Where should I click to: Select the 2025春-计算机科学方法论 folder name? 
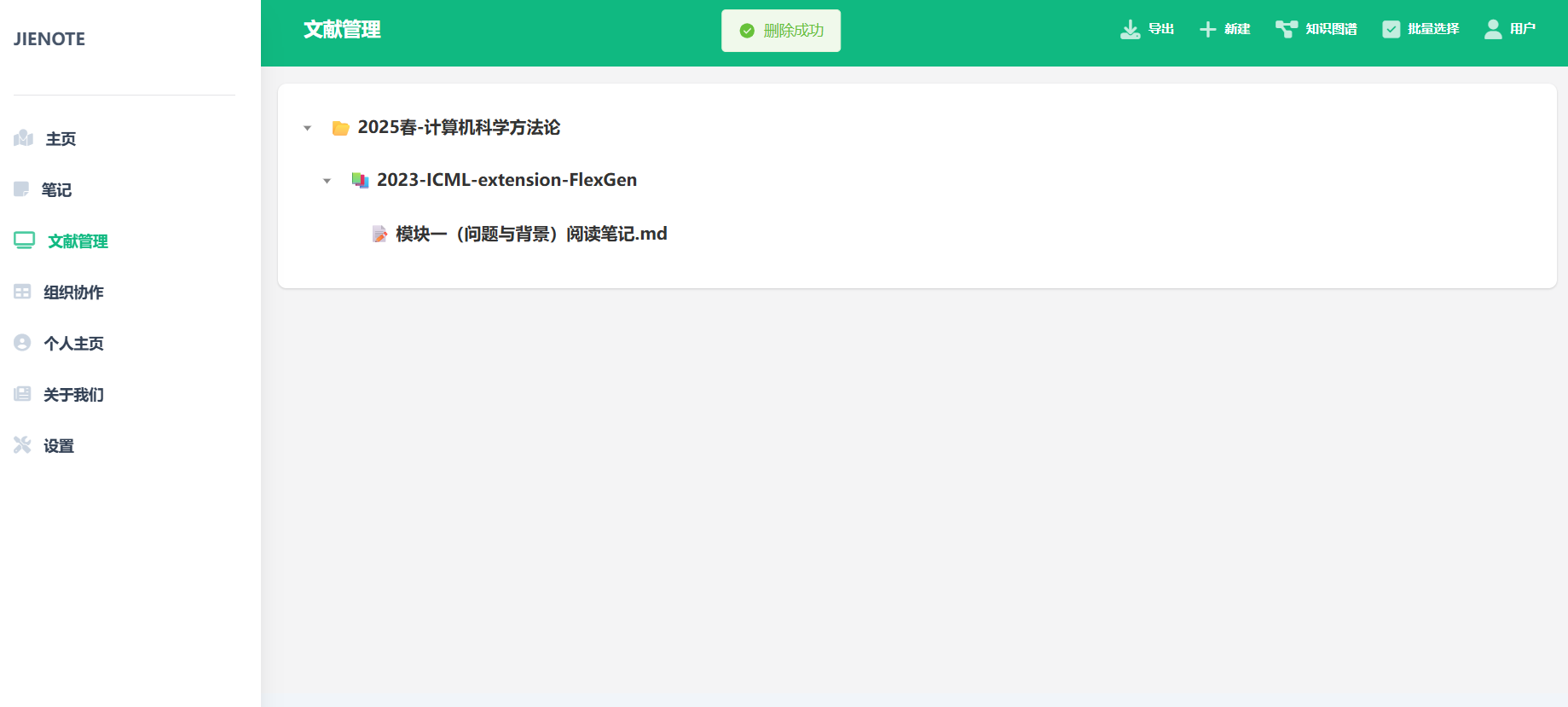point(459,128)
